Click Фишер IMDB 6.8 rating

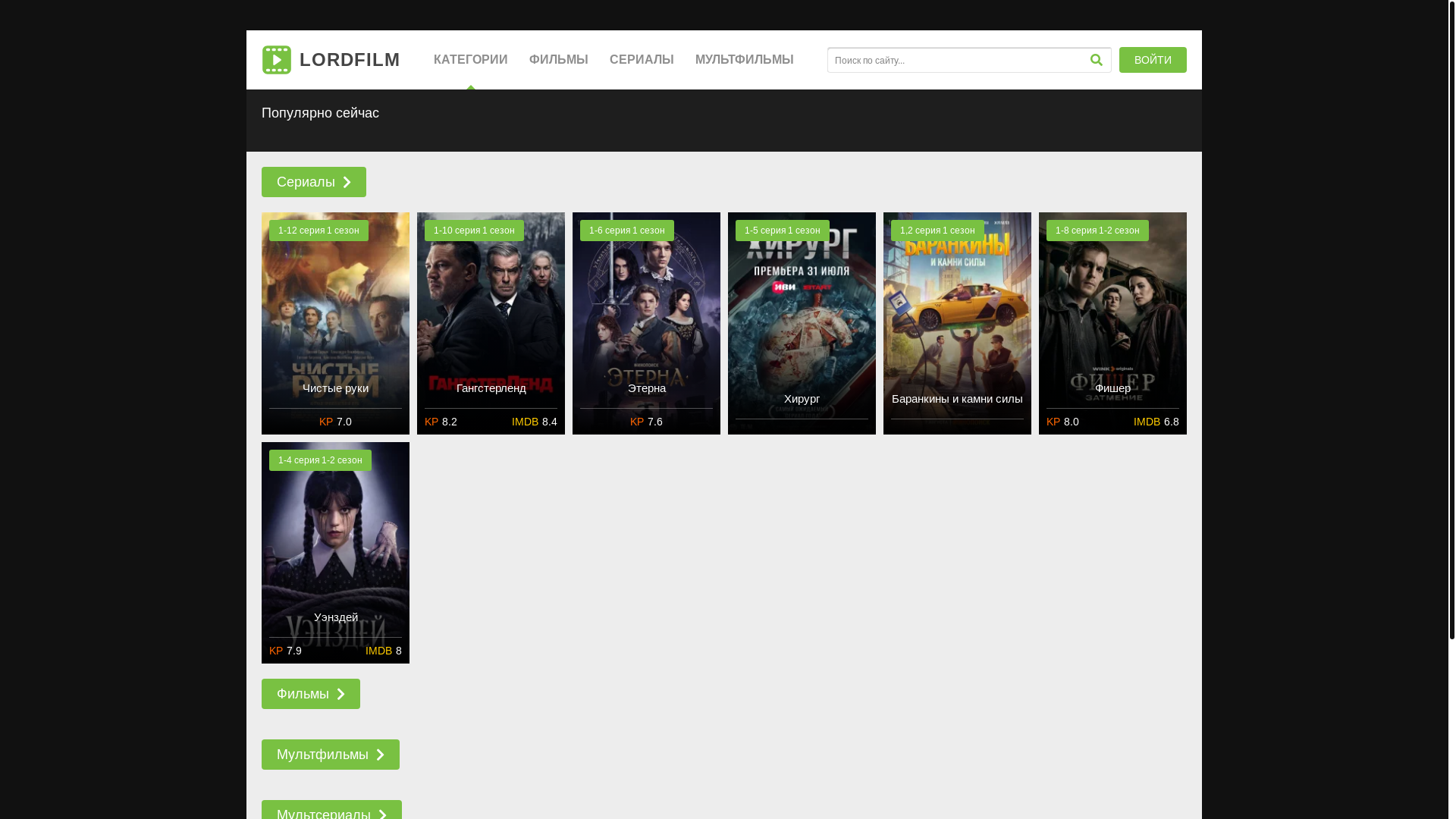1156,422
